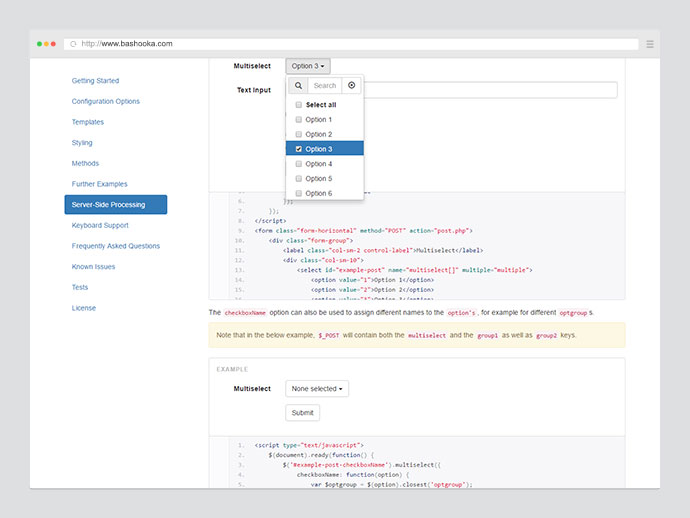Check the Option 1 checkbox
This screenshot has height=518, width=690.
point(298,120)
